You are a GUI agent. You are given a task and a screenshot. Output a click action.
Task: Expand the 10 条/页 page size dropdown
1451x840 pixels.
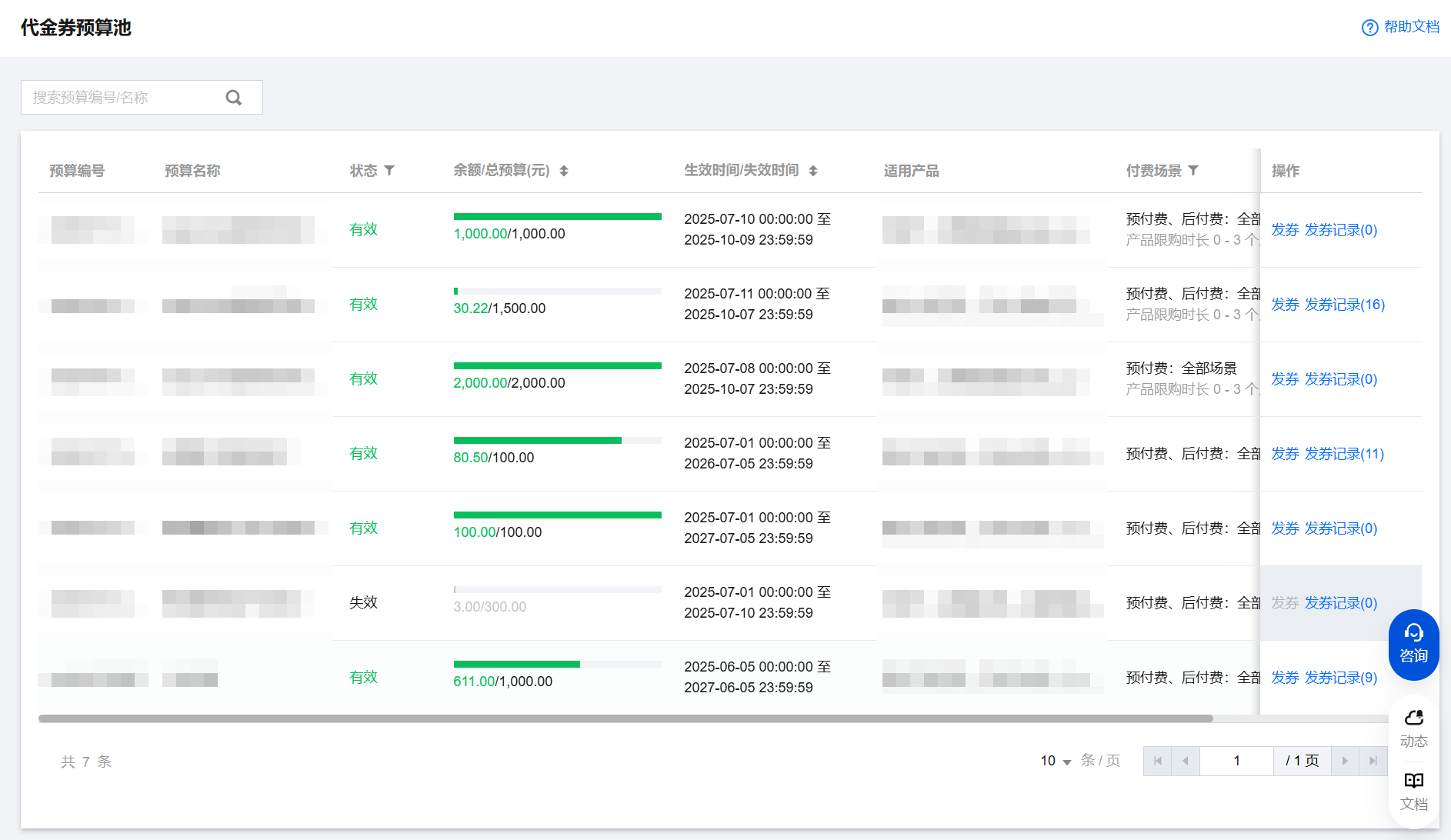click(1056, 761)
